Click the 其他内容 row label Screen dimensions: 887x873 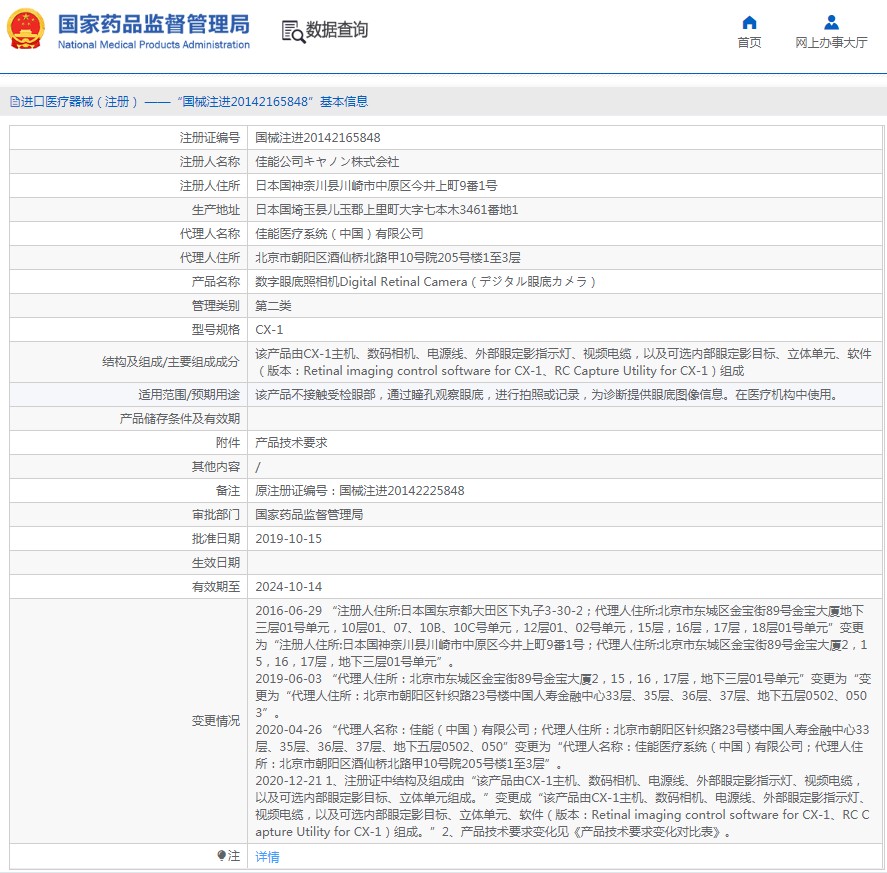[216, 467]
